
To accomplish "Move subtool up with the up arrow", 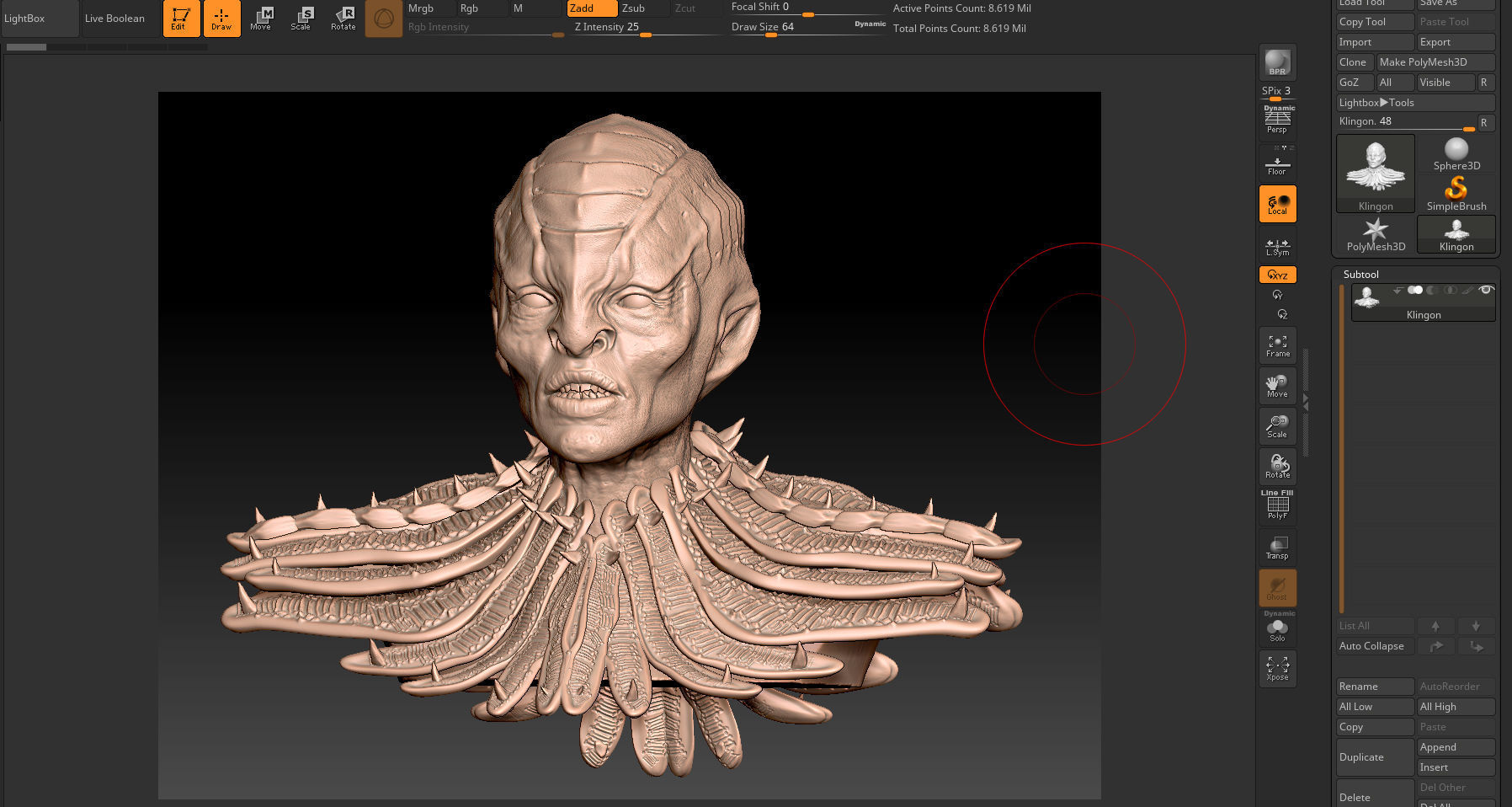I will pos(1435,626).
